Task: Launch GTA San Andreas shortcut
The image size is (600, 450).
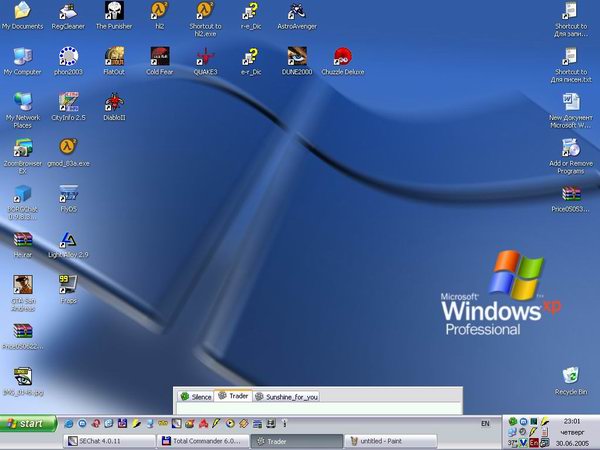Action: click(23, 293)
